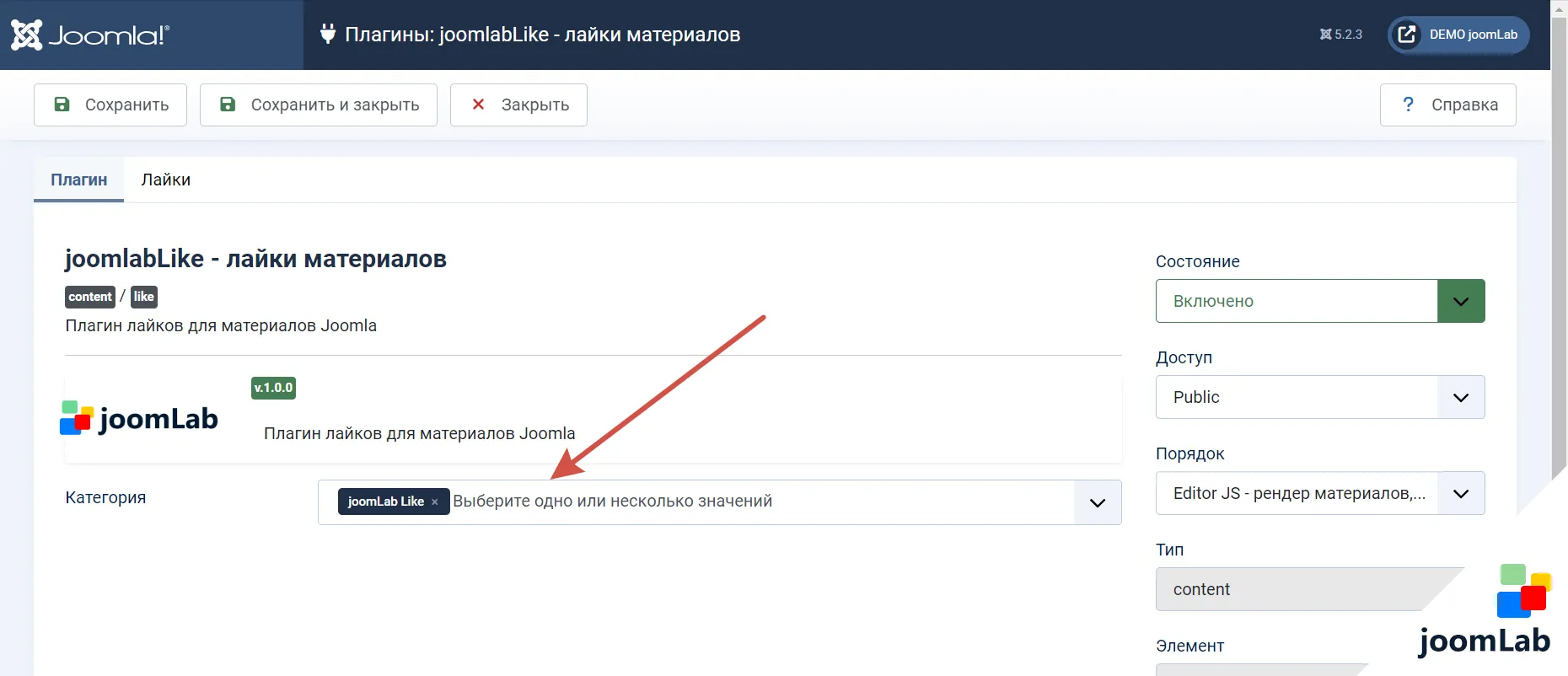Click the Joomla! logo
Screen dimensions: 1568x676
click(x=90, y=35)
